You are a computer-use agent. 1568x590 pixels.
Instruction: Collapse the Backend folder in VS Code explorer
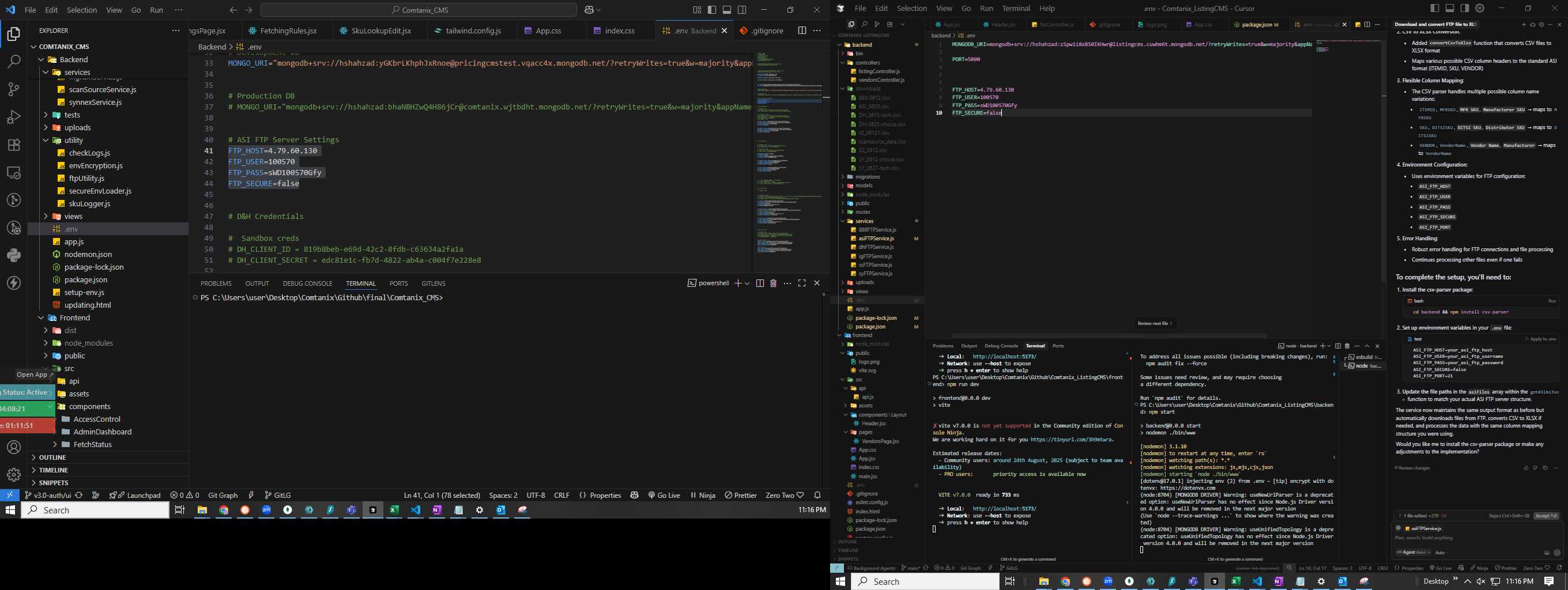coord(41,59)
